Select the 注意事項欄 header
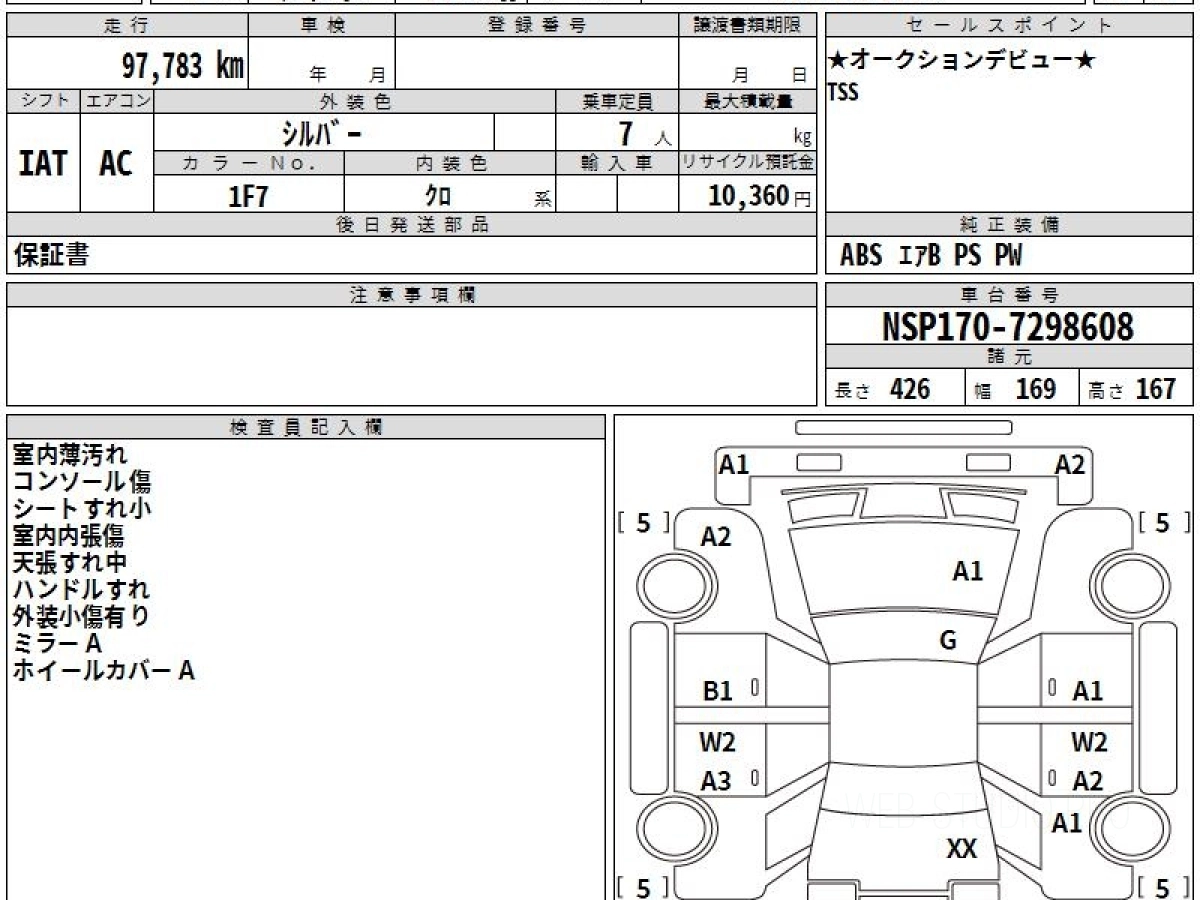Screen dimensions: 1200x900 pos(412,295)
